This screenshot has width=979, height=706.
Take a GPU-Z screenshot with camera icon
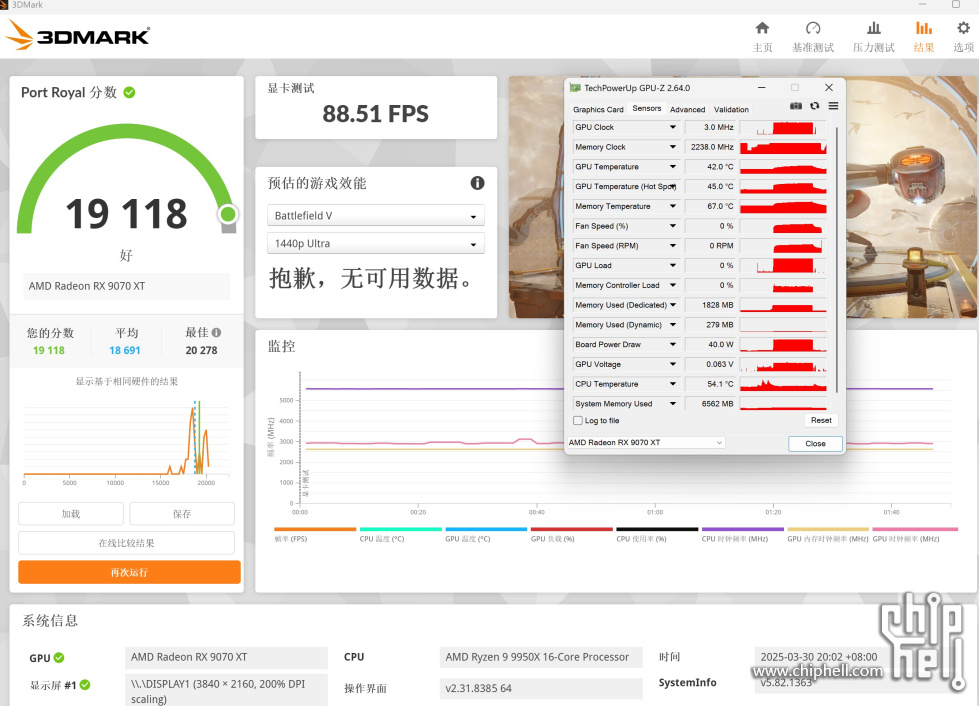click(795, 106)
